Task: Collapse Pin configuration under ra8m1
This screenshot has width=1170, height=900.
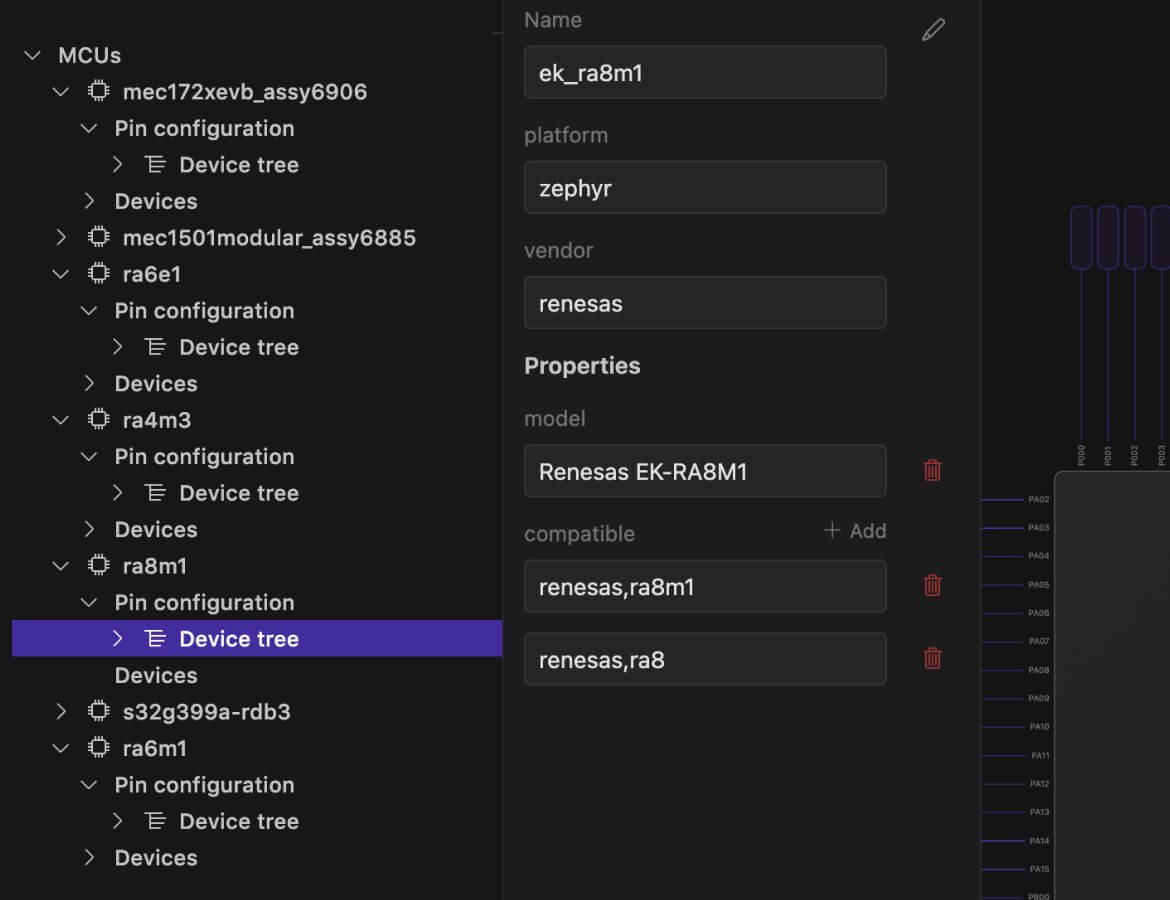Action: (x=89, y=602)
